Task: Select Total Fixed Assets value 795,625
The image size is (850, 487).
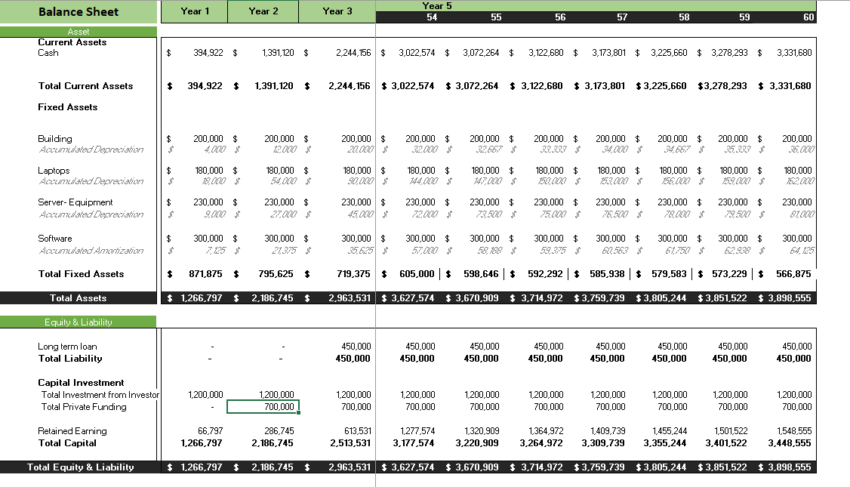Action: tap(276, 274)
